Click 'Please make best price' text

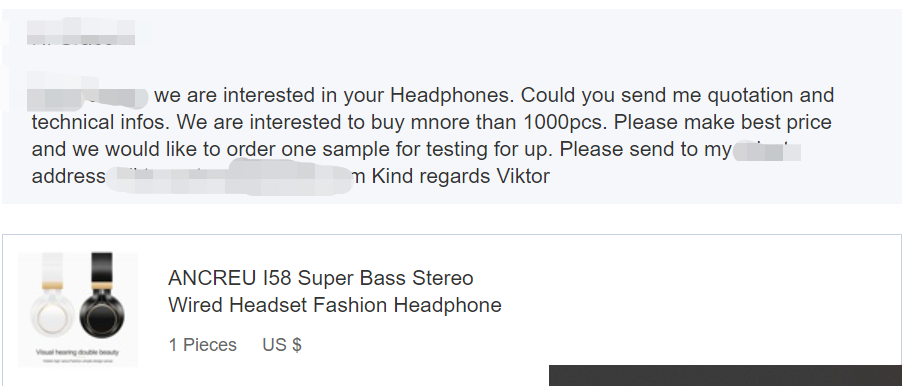coord(723,122)
